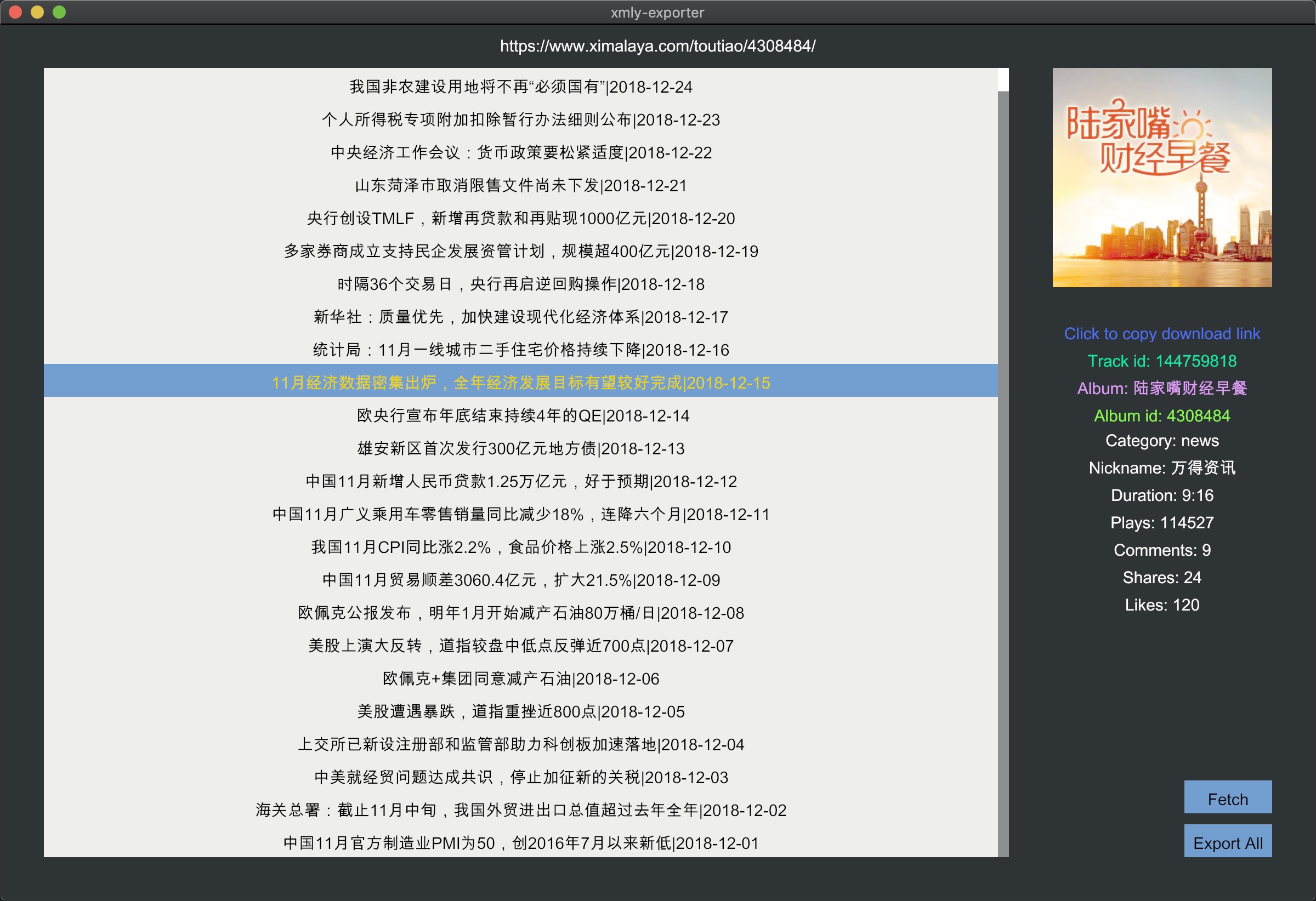The image size is (1316, 901).
Task: Close the xmly-exporter window
Action: [15, 12]
